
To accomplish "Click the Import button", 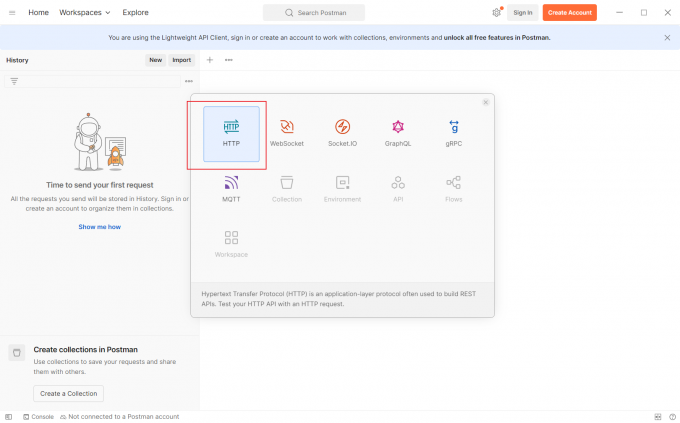I will (181, 60).
